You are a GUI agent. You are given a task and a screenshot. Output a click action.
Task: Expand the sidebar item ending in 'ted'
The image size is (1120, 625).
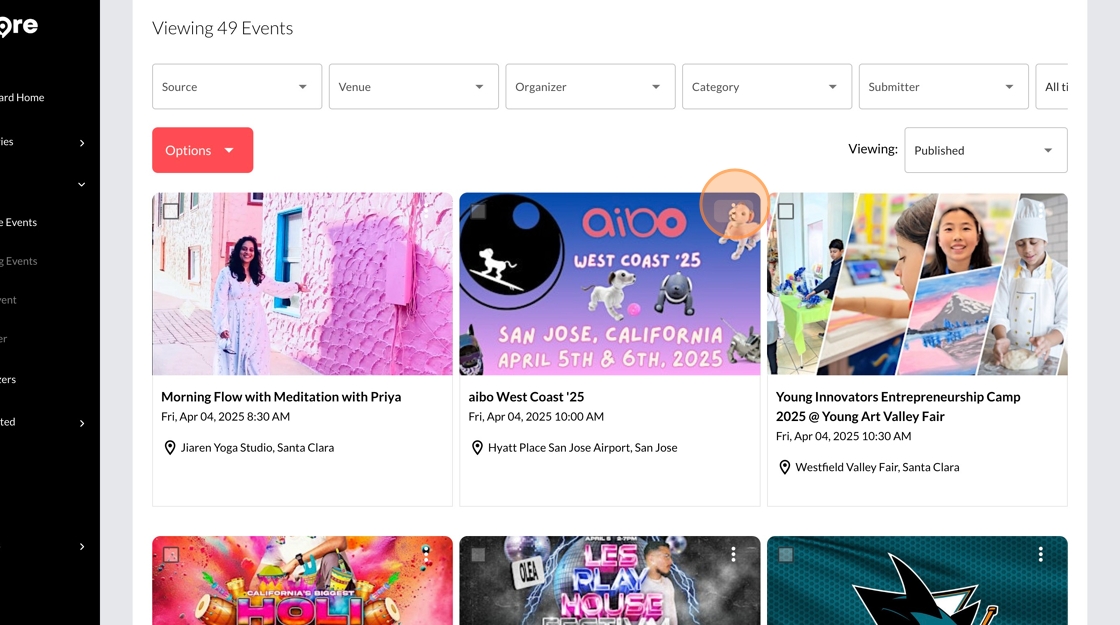click(44, 422)
